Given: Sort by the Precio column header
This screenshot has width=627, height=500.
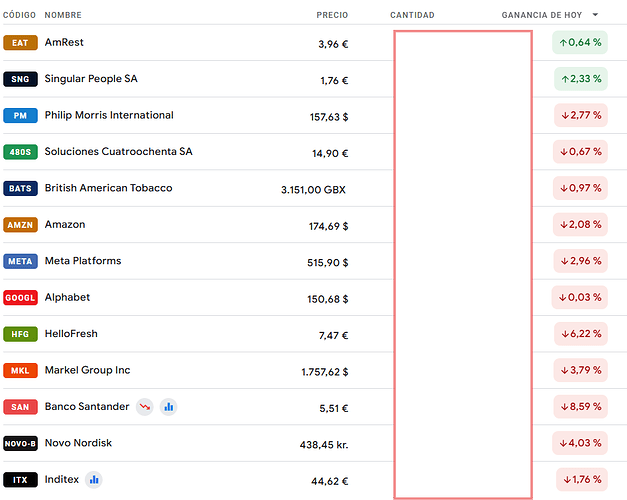Looking at the screenshot, I should click(332, 15).
